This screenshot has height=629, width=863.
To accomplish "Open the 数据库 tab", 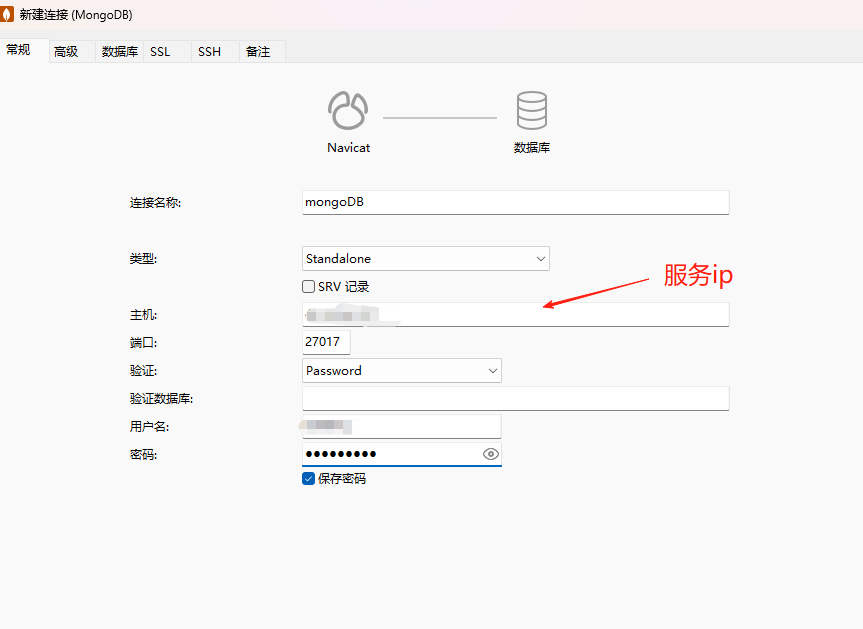I will pos(119,52).
